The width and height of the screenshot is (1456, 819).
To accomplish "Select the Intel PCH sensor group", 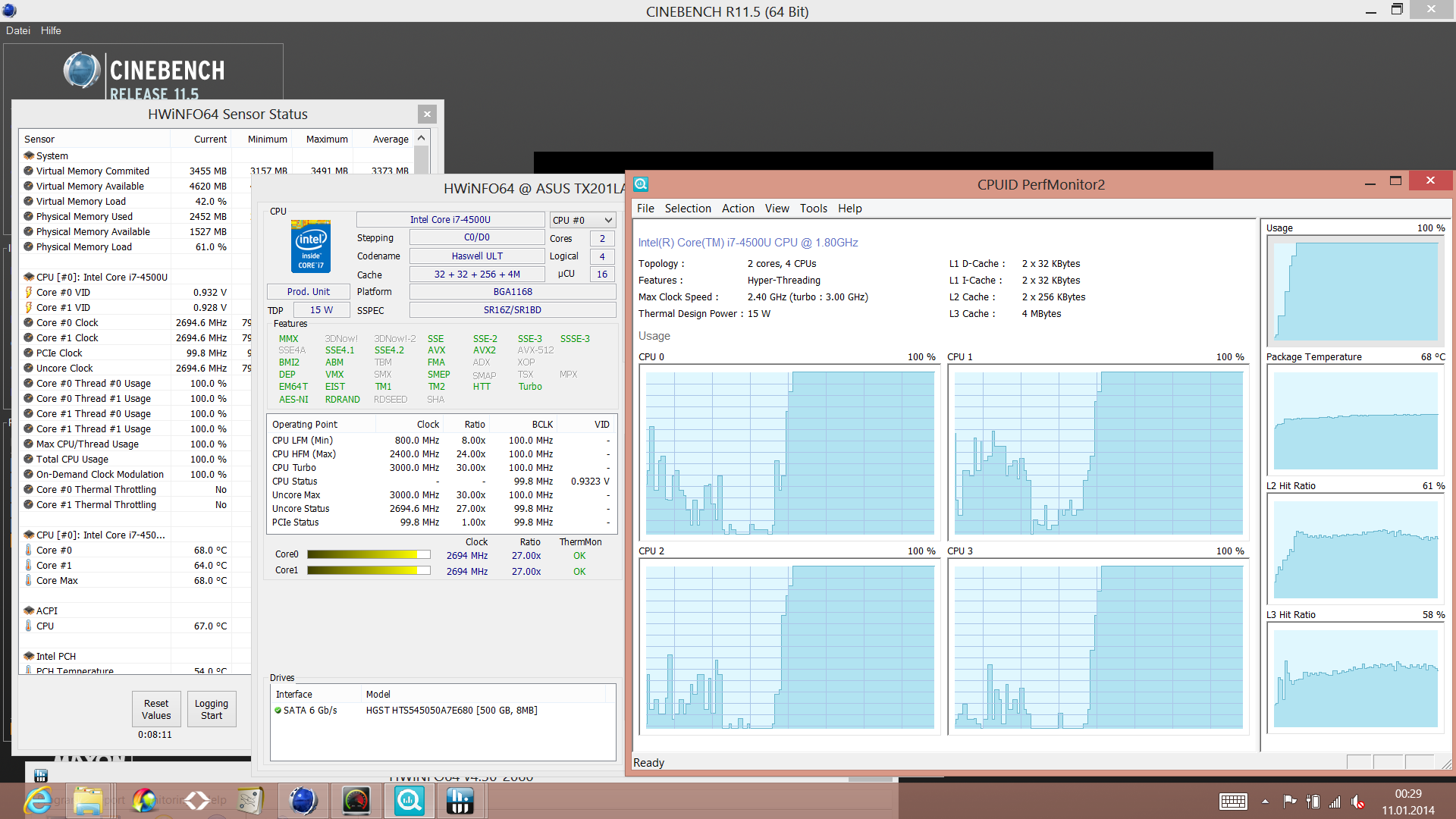I will coord(133,656).
